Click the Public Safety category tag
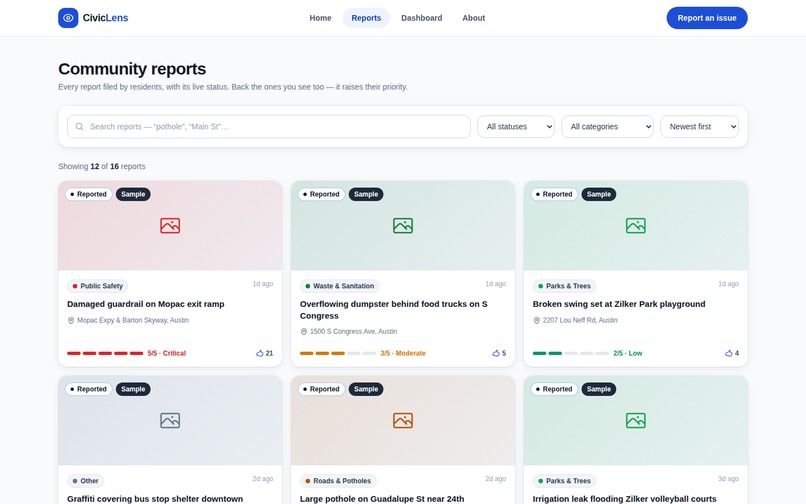Image resolution: width=806 pixels, height=504 pixels. coord(98,286)
